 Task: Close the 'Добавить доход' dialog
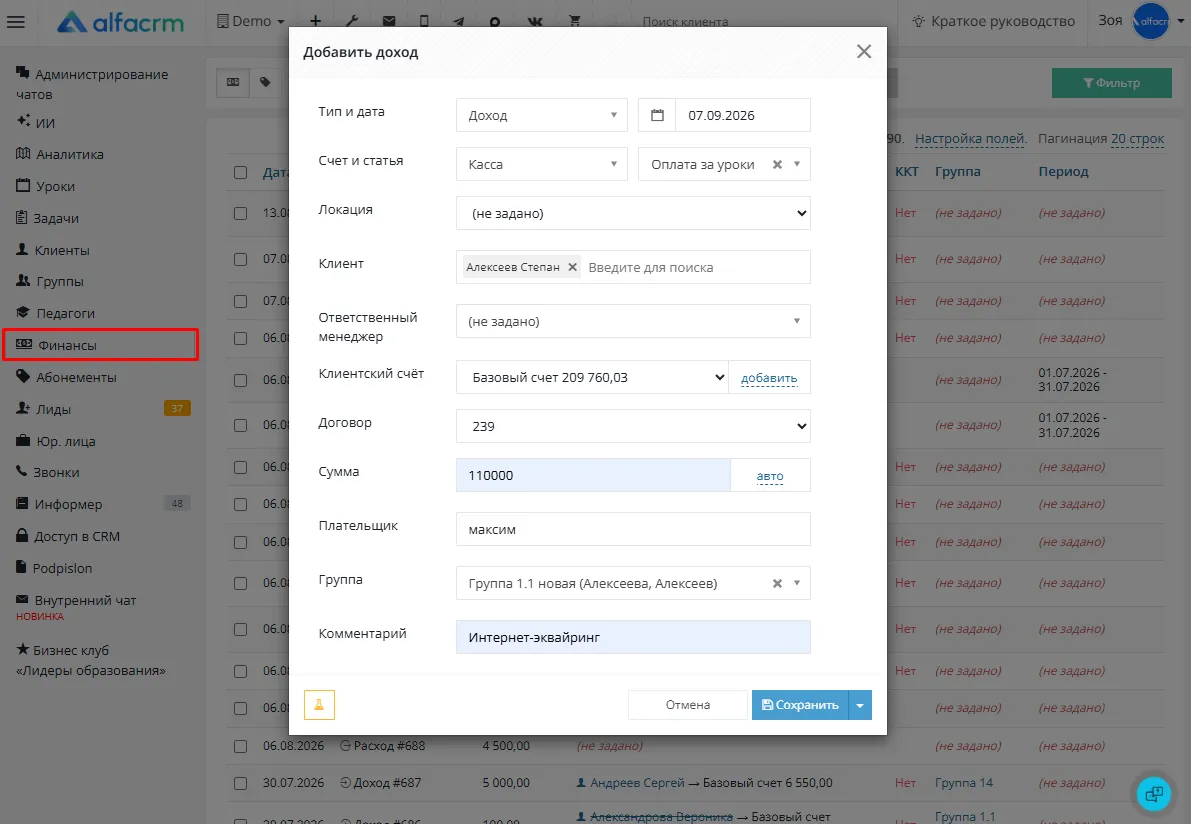(x=864, y=52)
